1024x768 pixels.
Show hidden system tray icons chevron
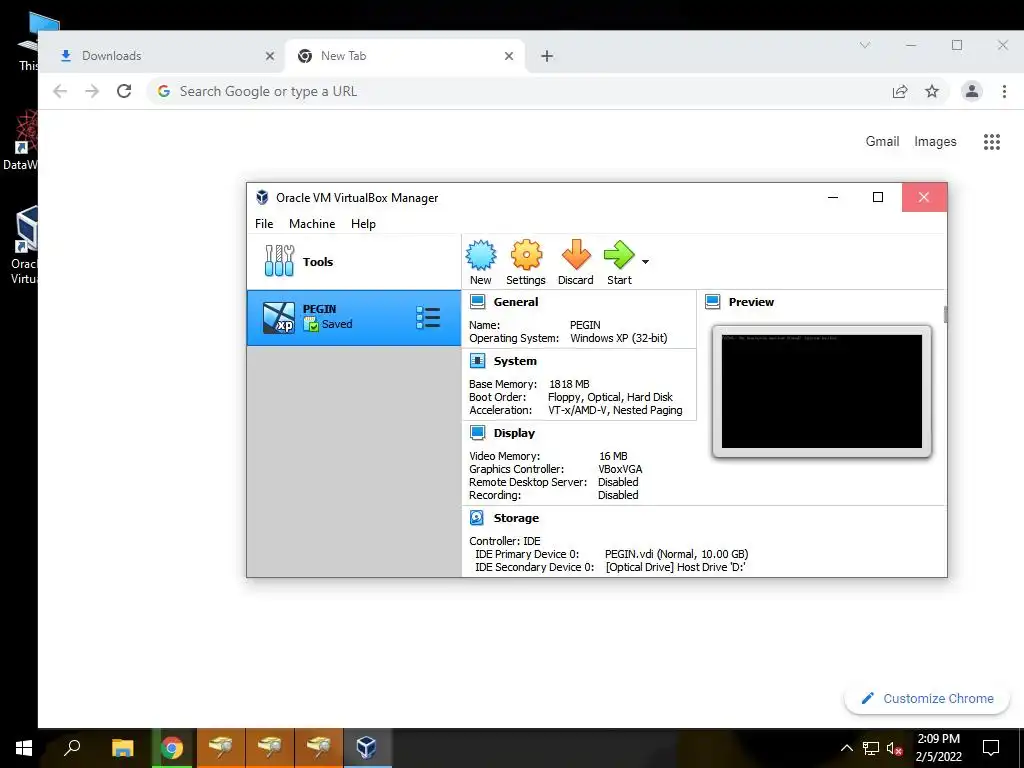pyautogui.click(x=846, y=748)
